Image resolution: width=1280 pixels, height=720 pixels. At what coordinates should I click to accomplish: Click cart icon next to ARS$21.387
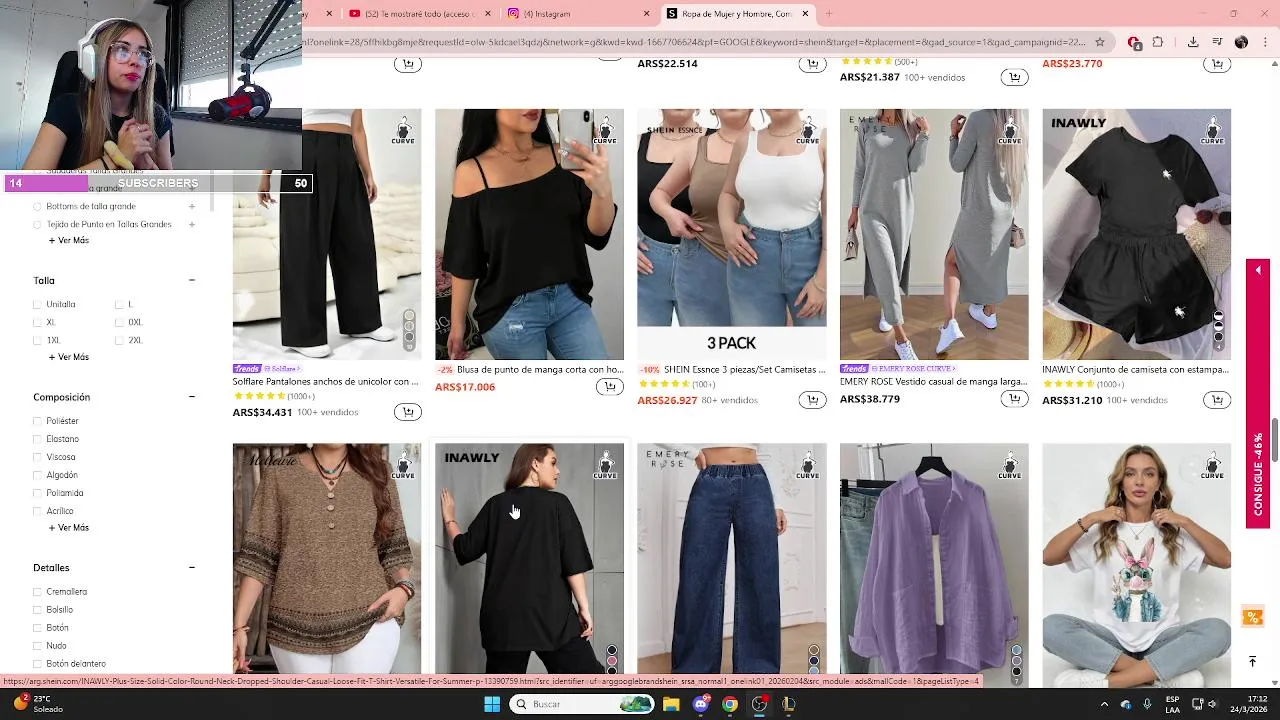point(1014,77)
